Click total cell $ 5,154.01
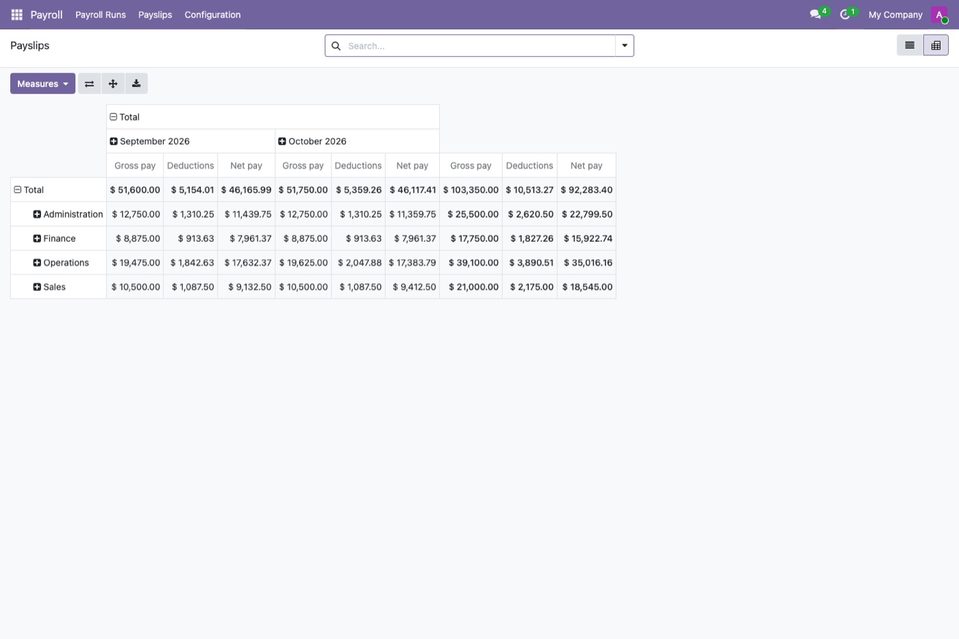 point(191,190)
